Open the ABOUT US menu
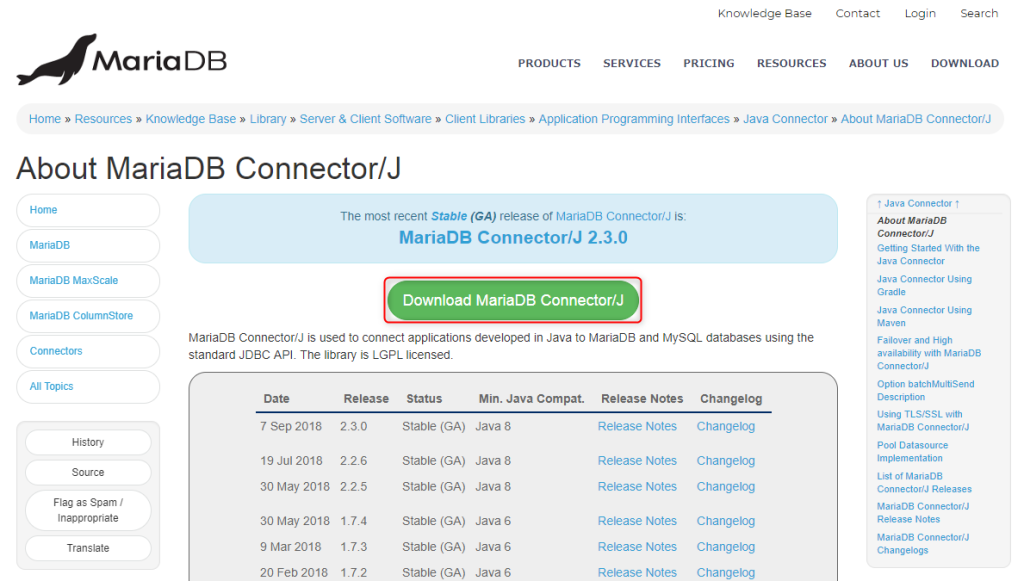Viewport: 1024px width, 581px height. (878, 63)
